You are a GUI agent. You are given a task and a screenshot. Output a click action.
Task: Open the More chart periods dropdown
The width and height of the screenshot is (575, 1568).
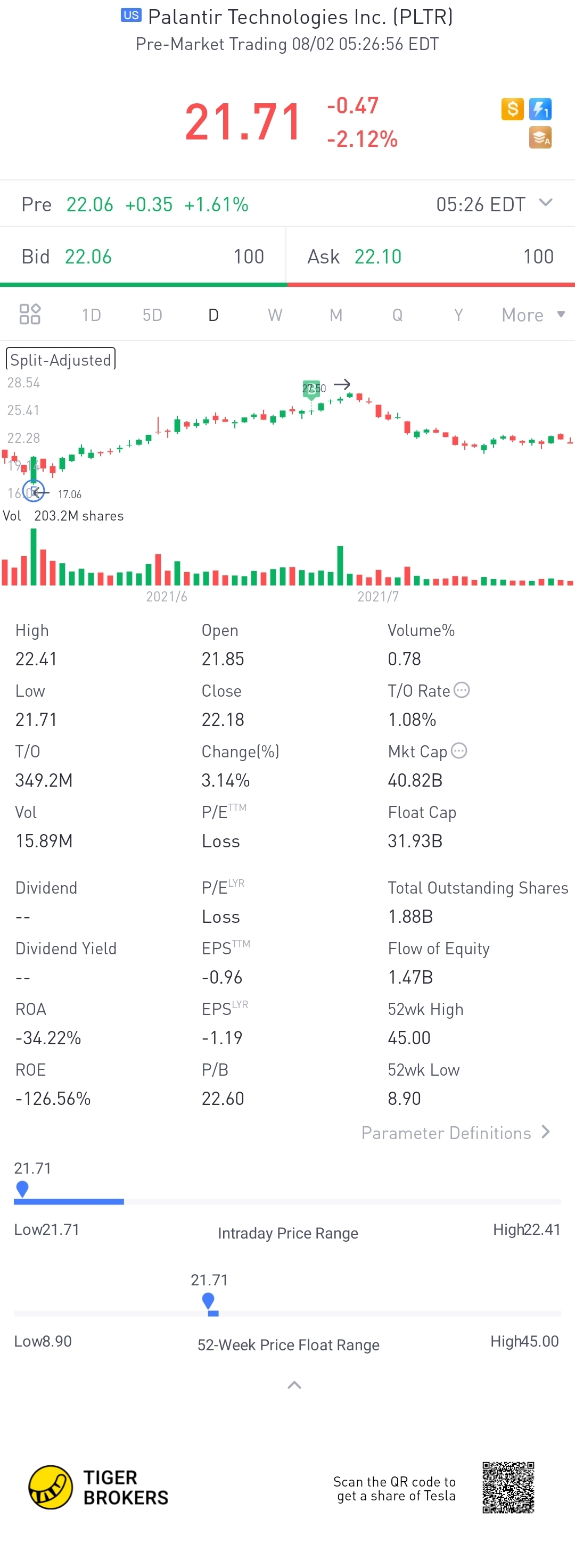(x=533, y=315)
